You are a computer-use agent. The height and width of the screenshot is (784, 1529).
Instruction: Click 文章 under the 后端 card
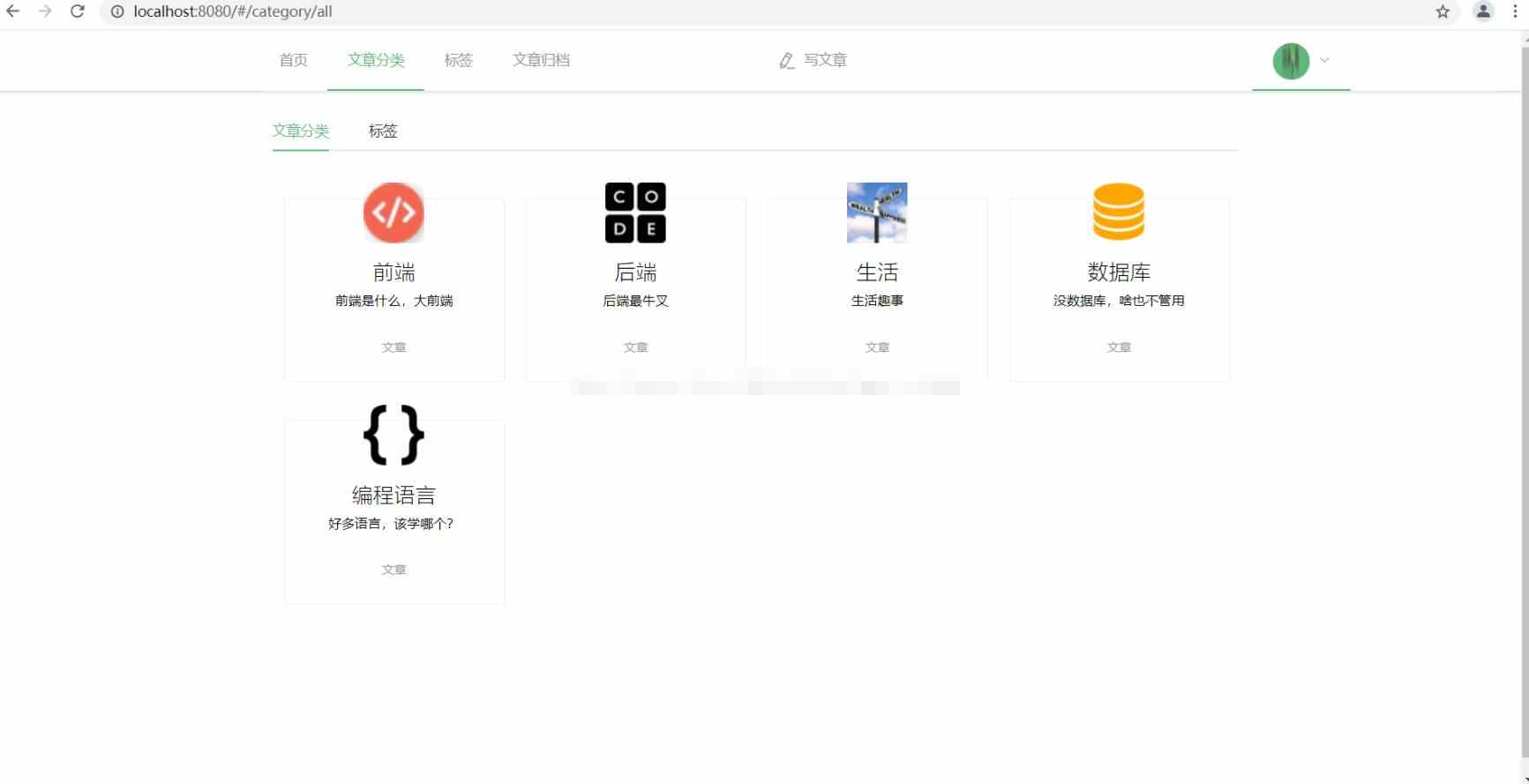[x=635, y=347]
